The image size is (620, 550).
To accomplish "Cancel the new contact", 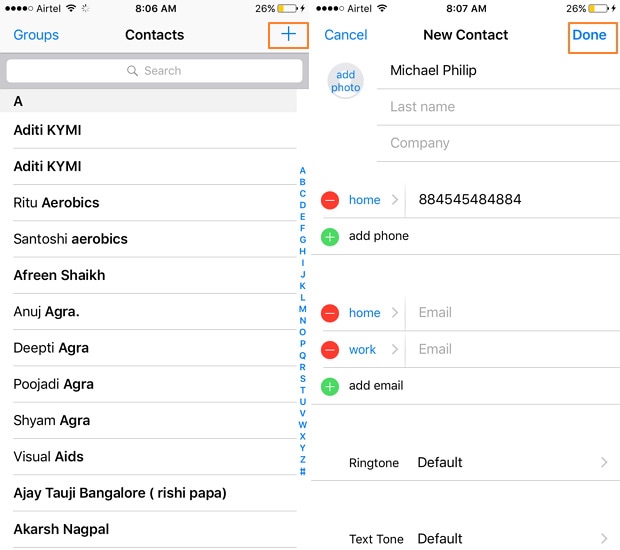I will 346,35.
